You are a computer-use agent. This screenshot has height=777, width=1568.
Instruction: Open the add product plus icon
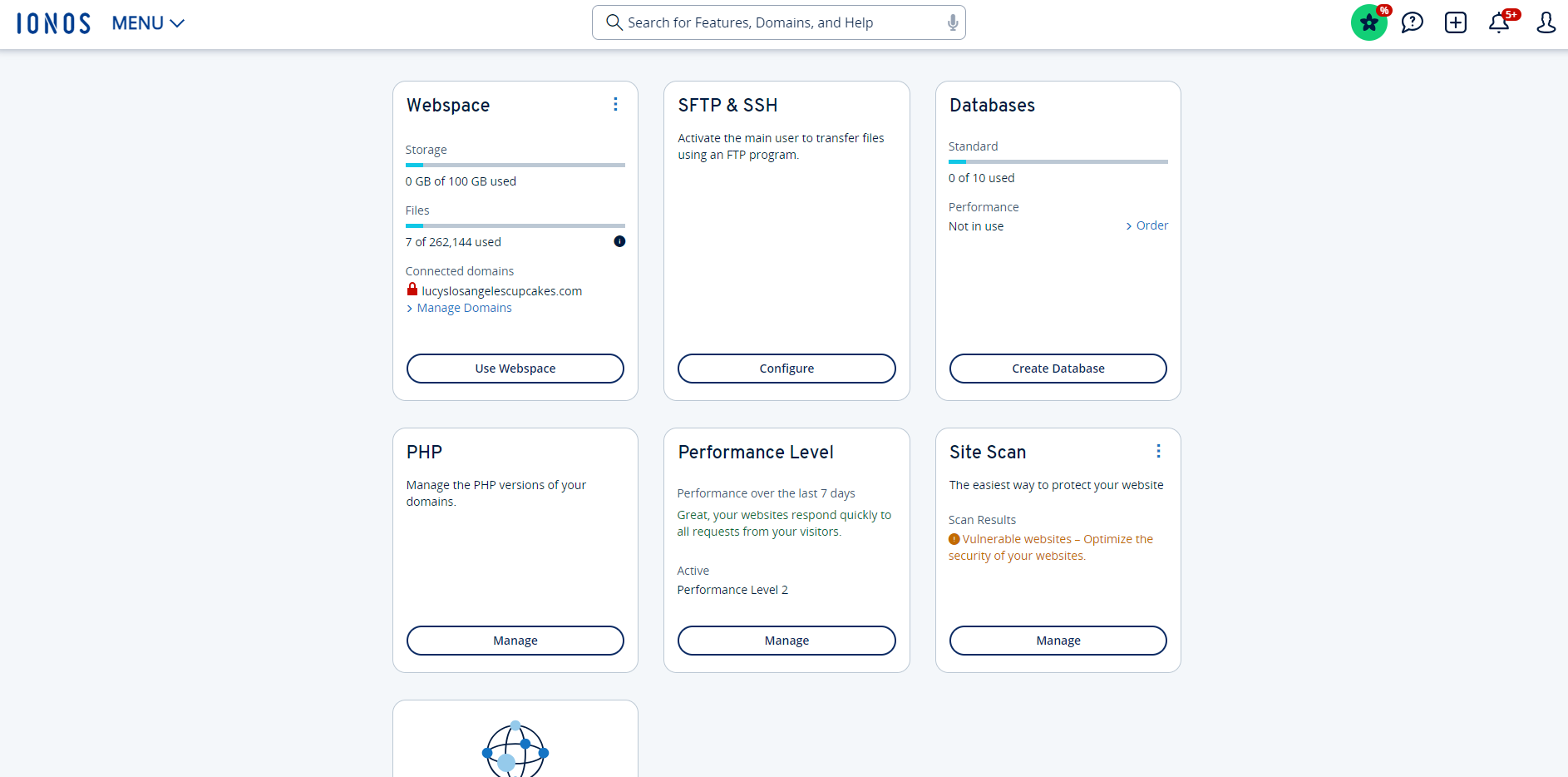coord(1455,22)
